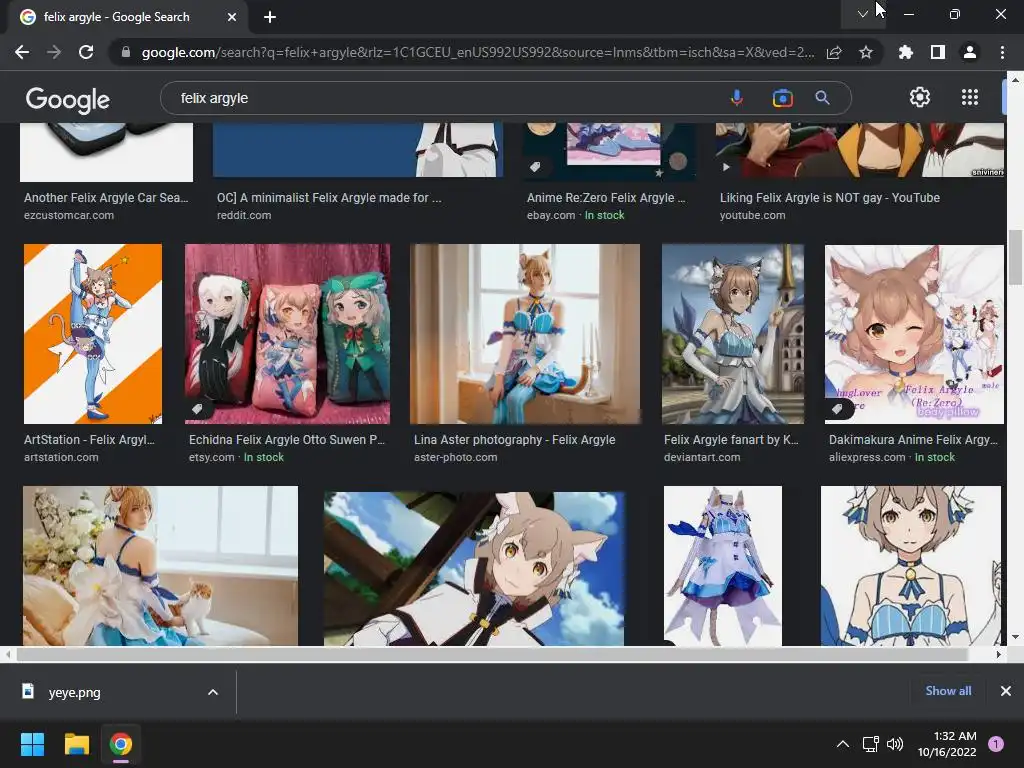
Task: Open a new browser tab
Action: (x=270, y=17)
